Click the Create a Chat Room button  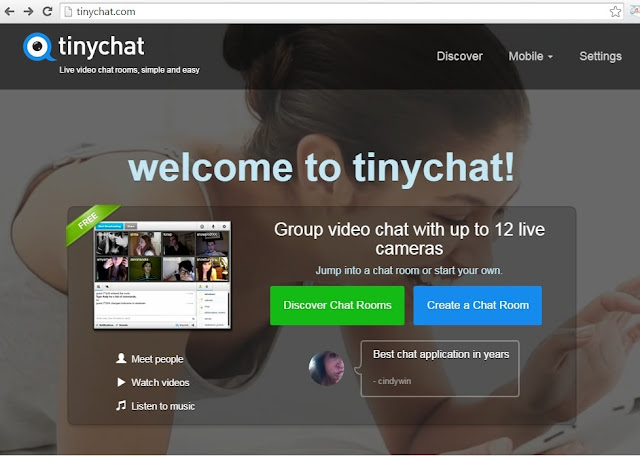[478, 305]
